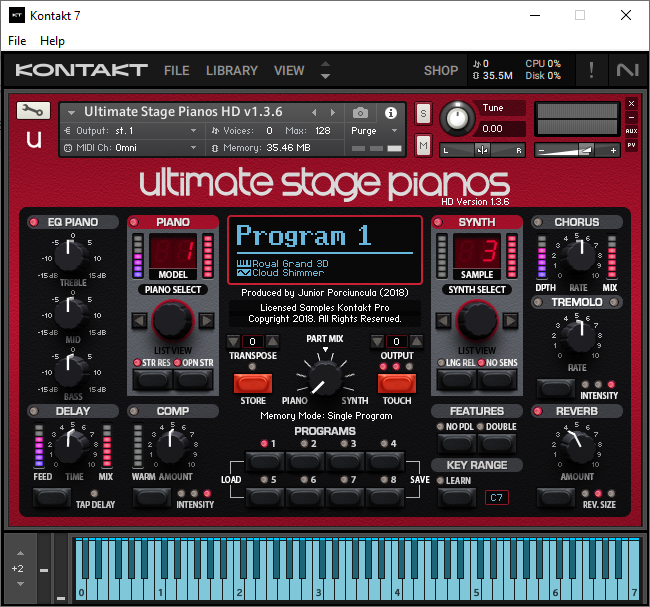Click the key range LEARN button
650x607 pixels.
click(x=456, y=497)
